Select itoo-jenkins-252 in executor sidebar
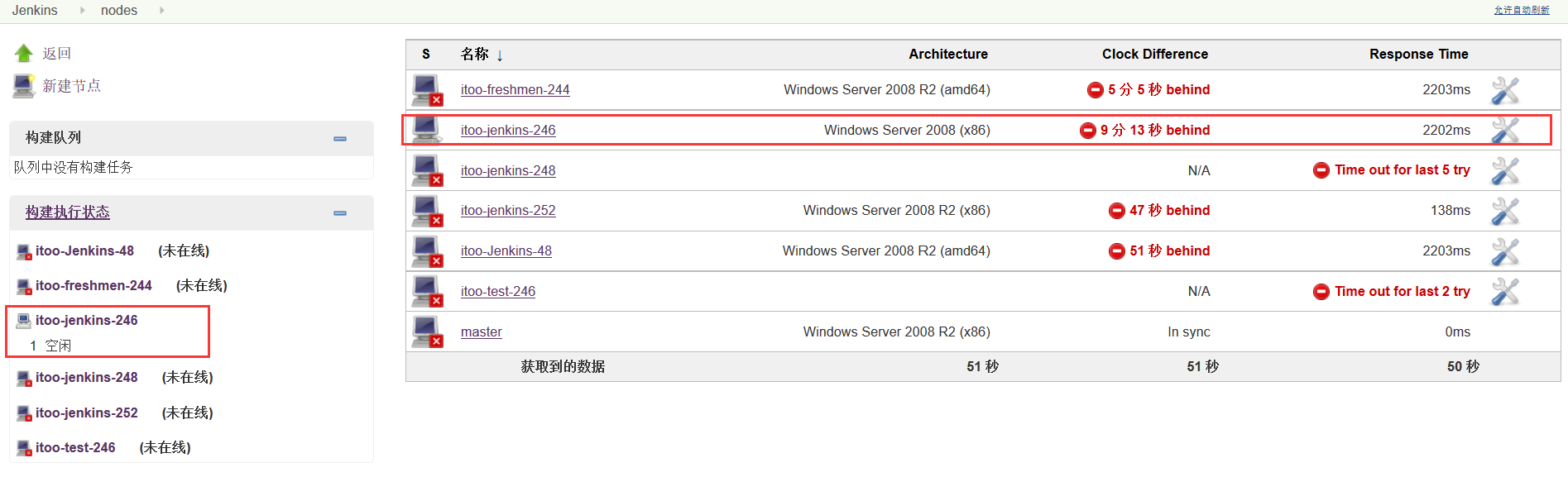1568x477 pixels. pos(86,413)
